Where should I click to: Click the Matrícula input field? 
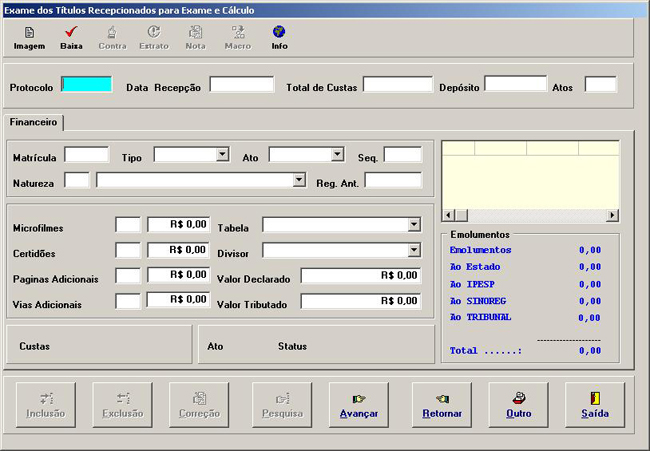(87, 155)
